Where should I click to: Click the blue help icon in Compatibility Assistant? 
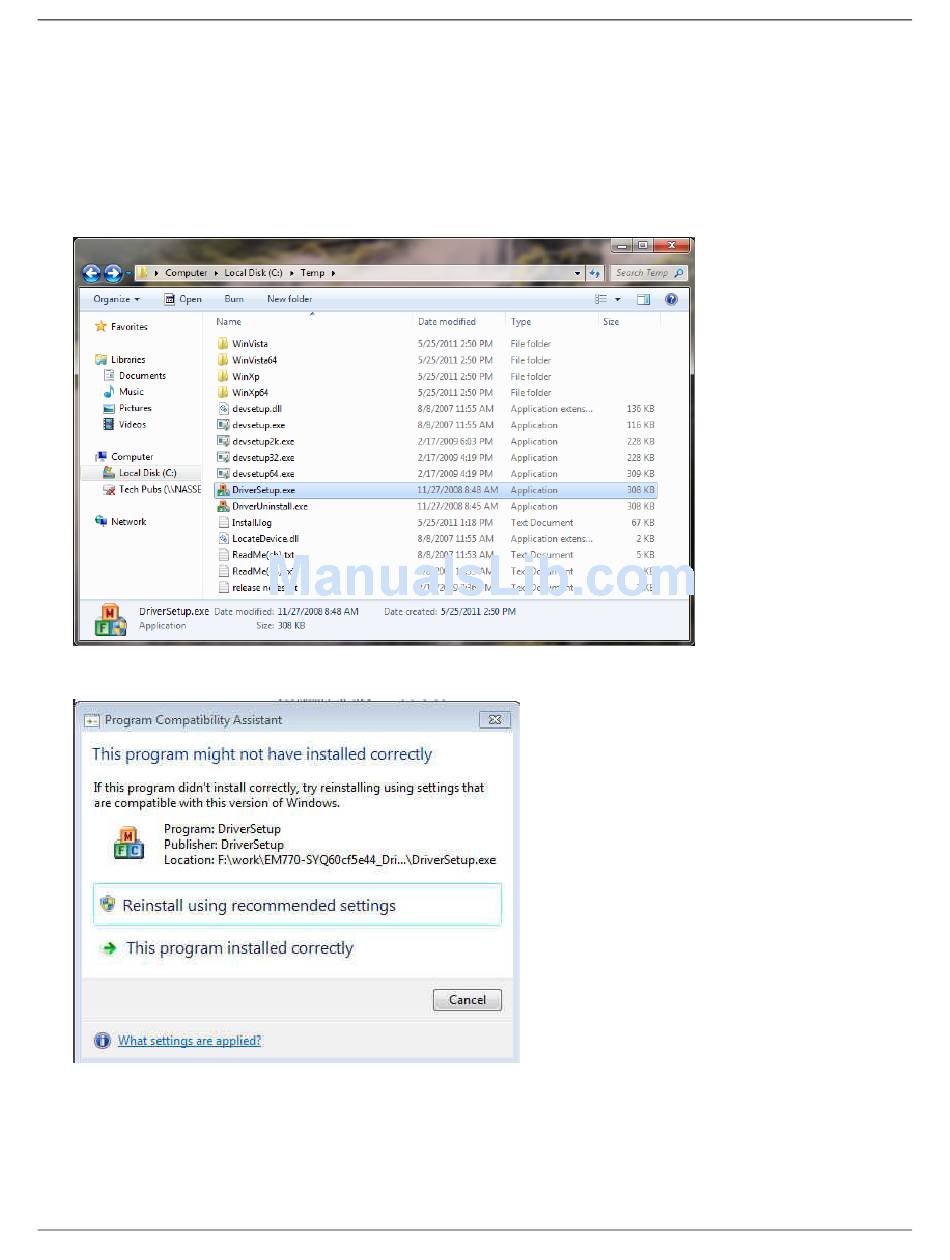coord(102,1041)
